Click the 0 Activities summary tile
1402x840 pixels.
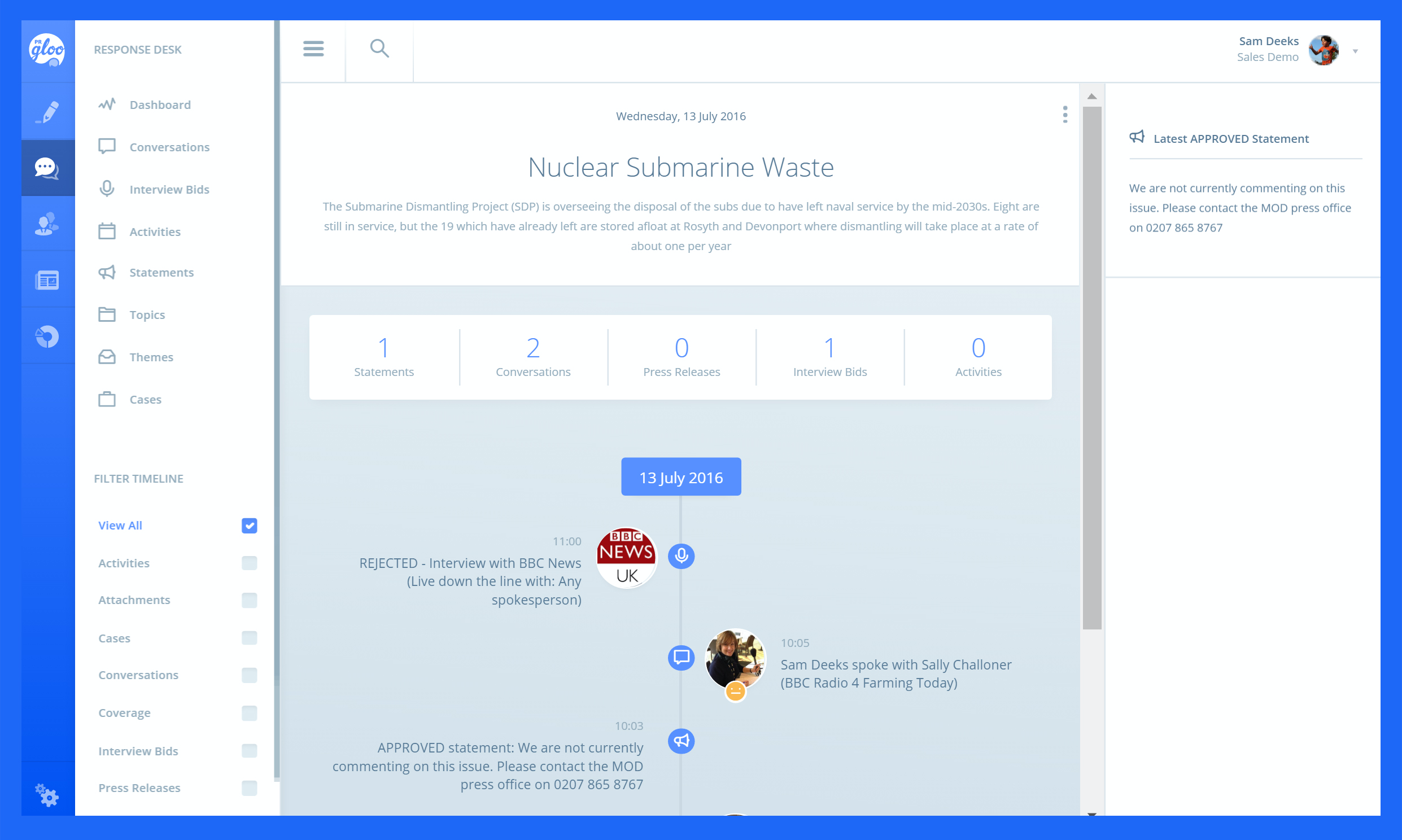tap(978, 357)
